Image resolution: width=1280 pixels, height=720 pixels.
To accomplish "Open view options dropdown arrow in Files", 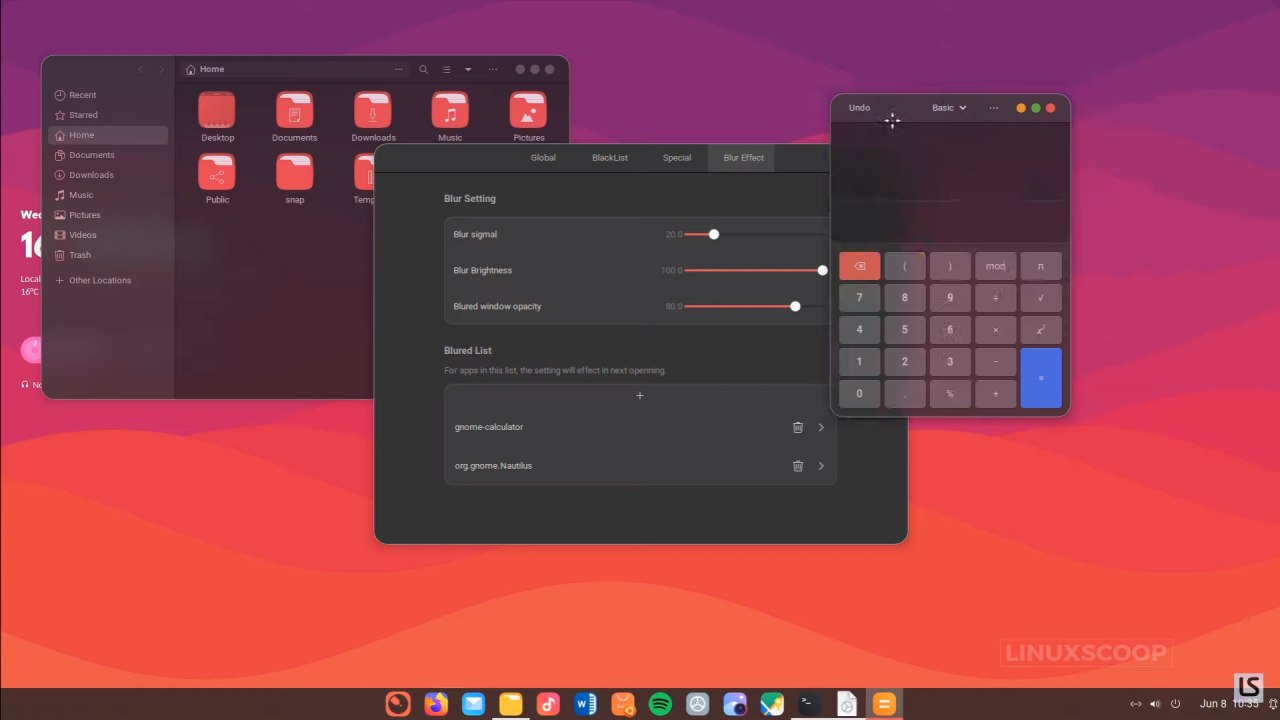I will point(468,70).
